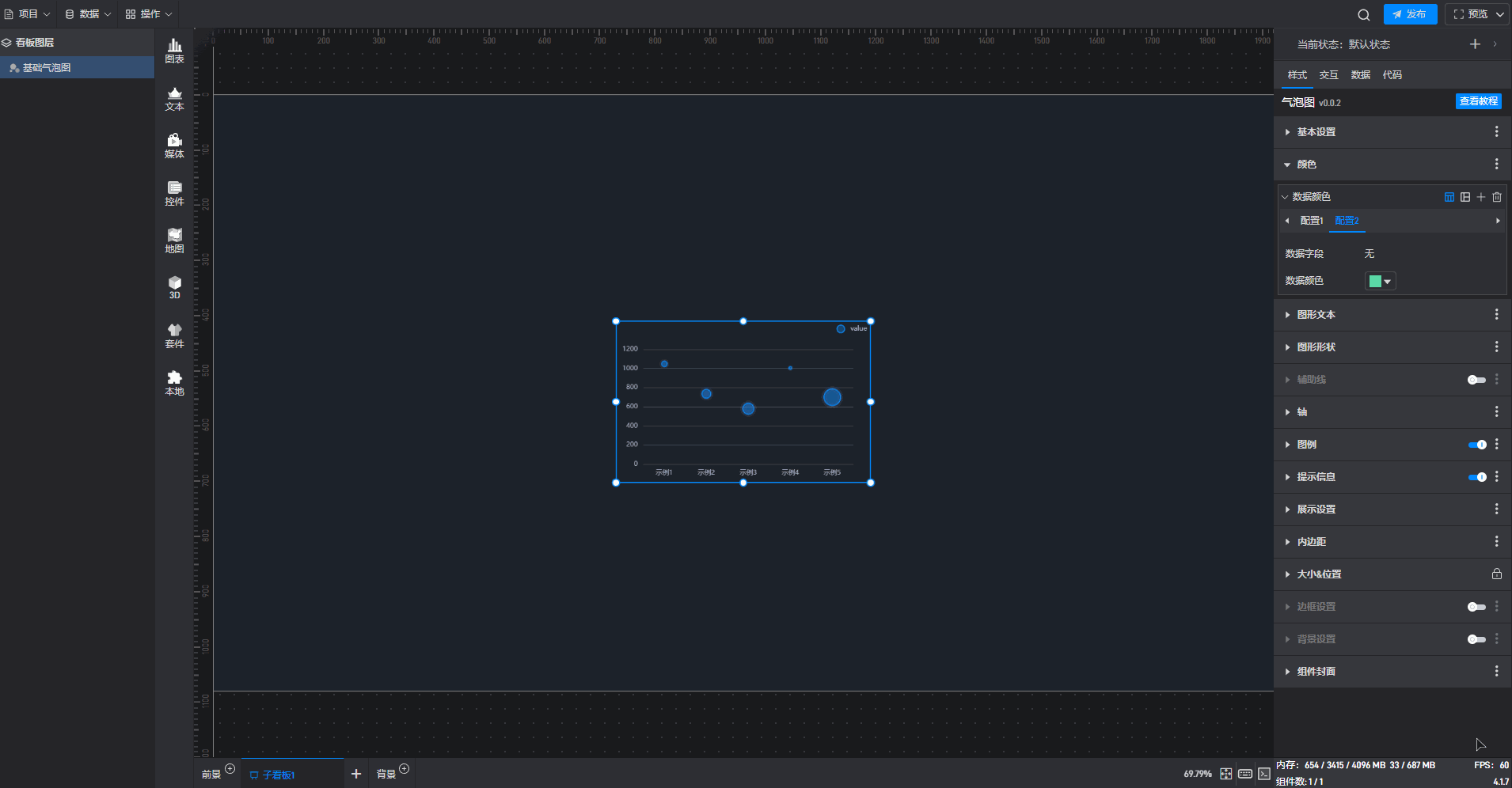Switch to the 数据 tab in properties
Viewport: 1512px width, 788px height.
1360,75
